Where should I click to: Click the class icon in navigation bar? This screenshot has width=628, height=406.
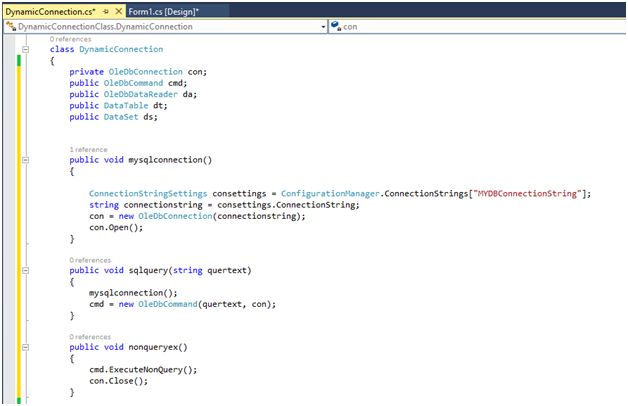coord(11,27)
